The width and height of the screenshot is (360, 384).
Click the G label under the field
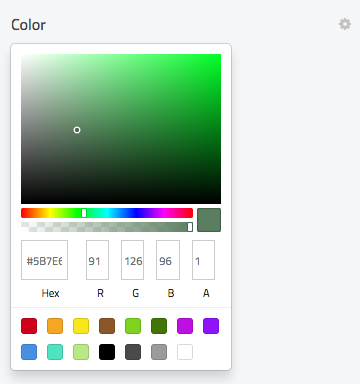click(x=135, y=293)
